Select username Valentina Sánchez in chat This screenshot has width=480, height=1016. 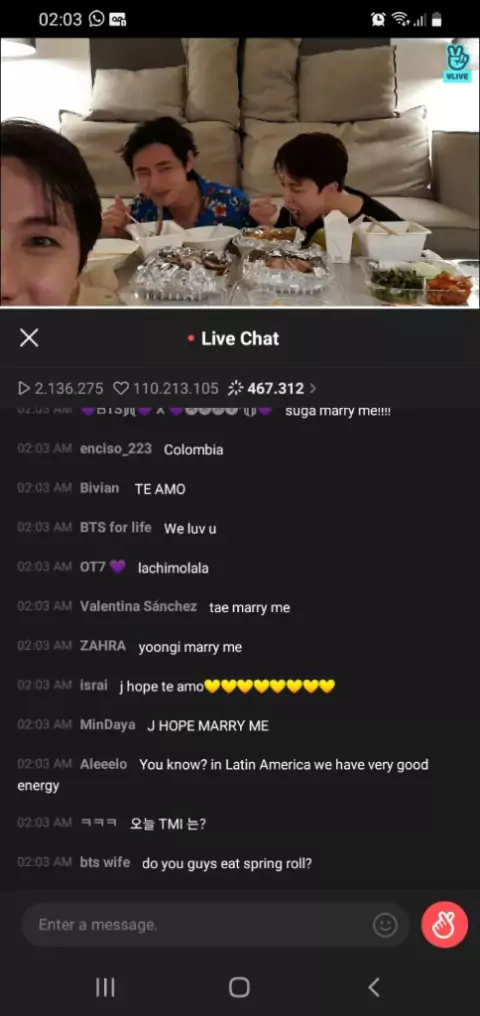(x=138, y=606)
